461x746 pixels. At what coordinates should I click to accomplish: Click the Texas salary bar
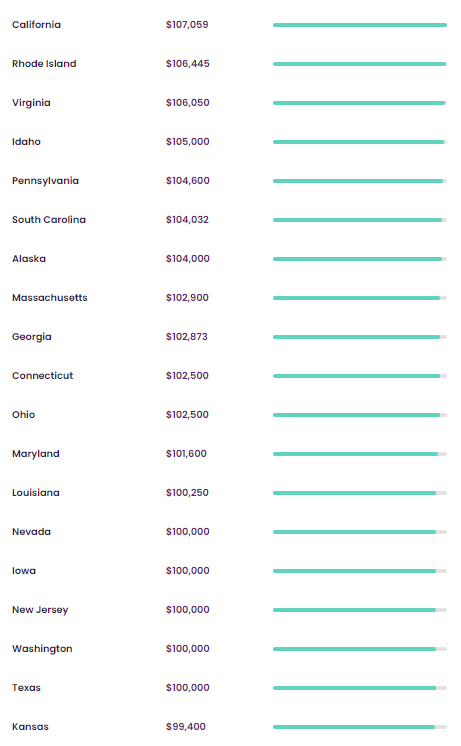point(360,688)
